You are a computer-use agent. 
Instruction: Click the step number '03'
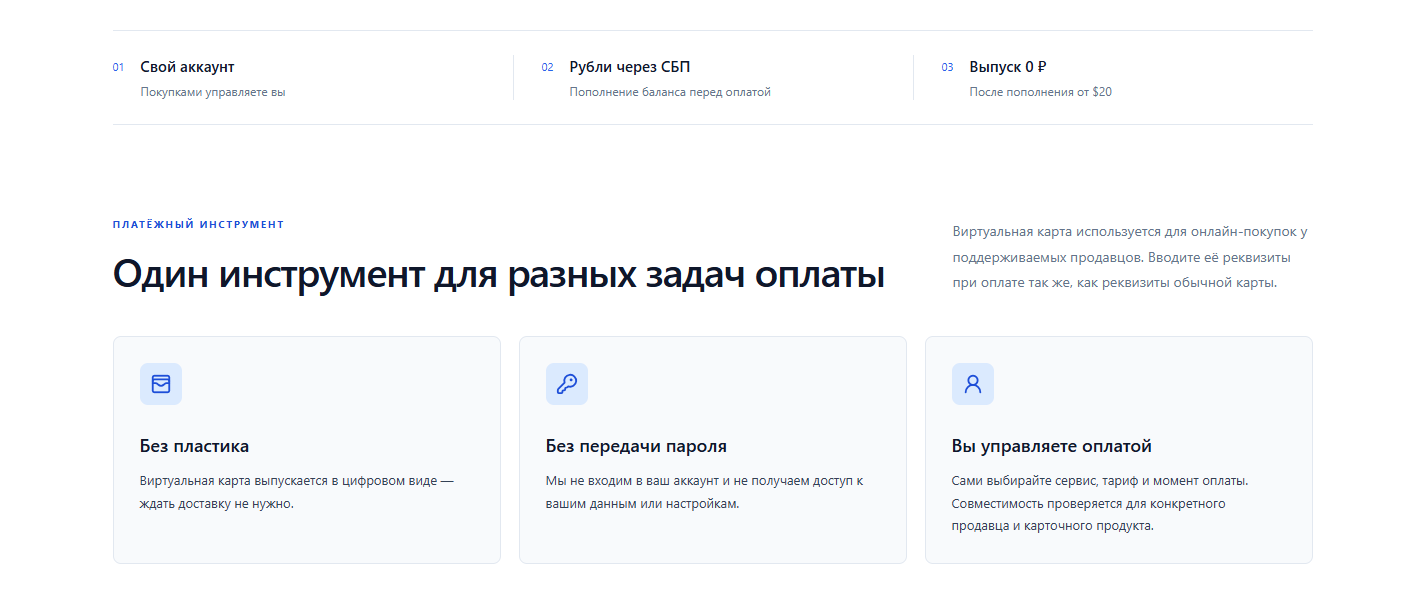click(x=947, y=68)
